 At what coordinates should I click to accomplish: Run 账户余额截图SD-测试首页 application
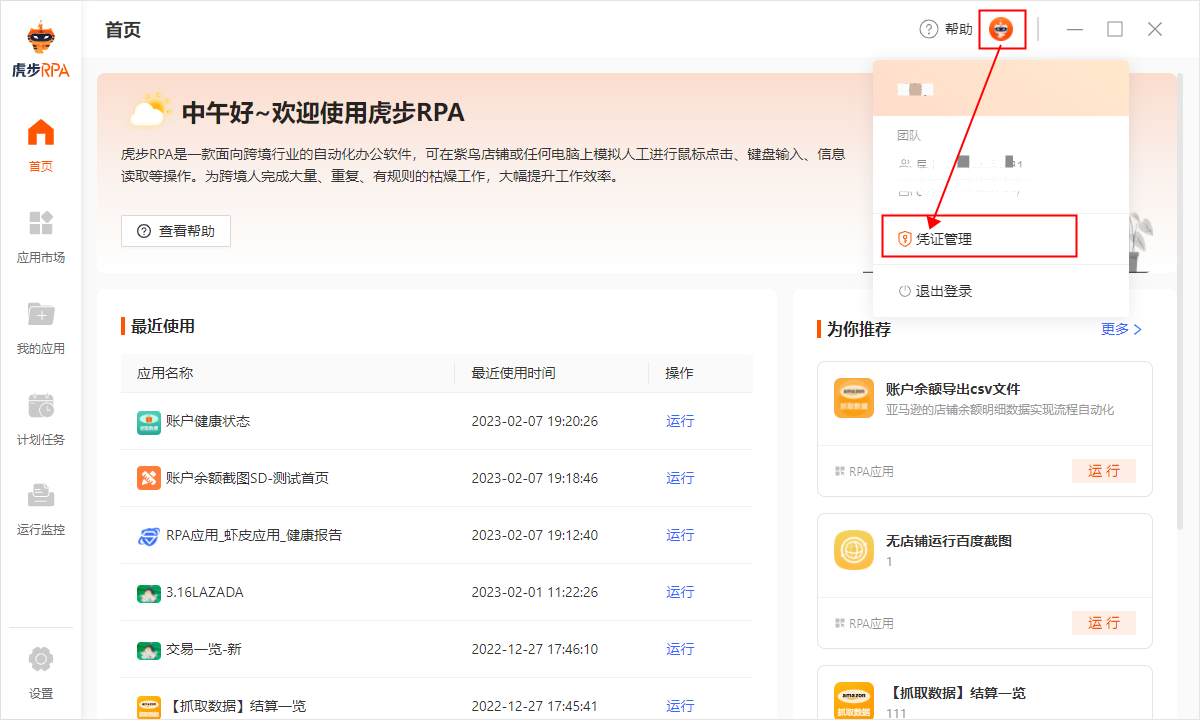click(680, 478)
